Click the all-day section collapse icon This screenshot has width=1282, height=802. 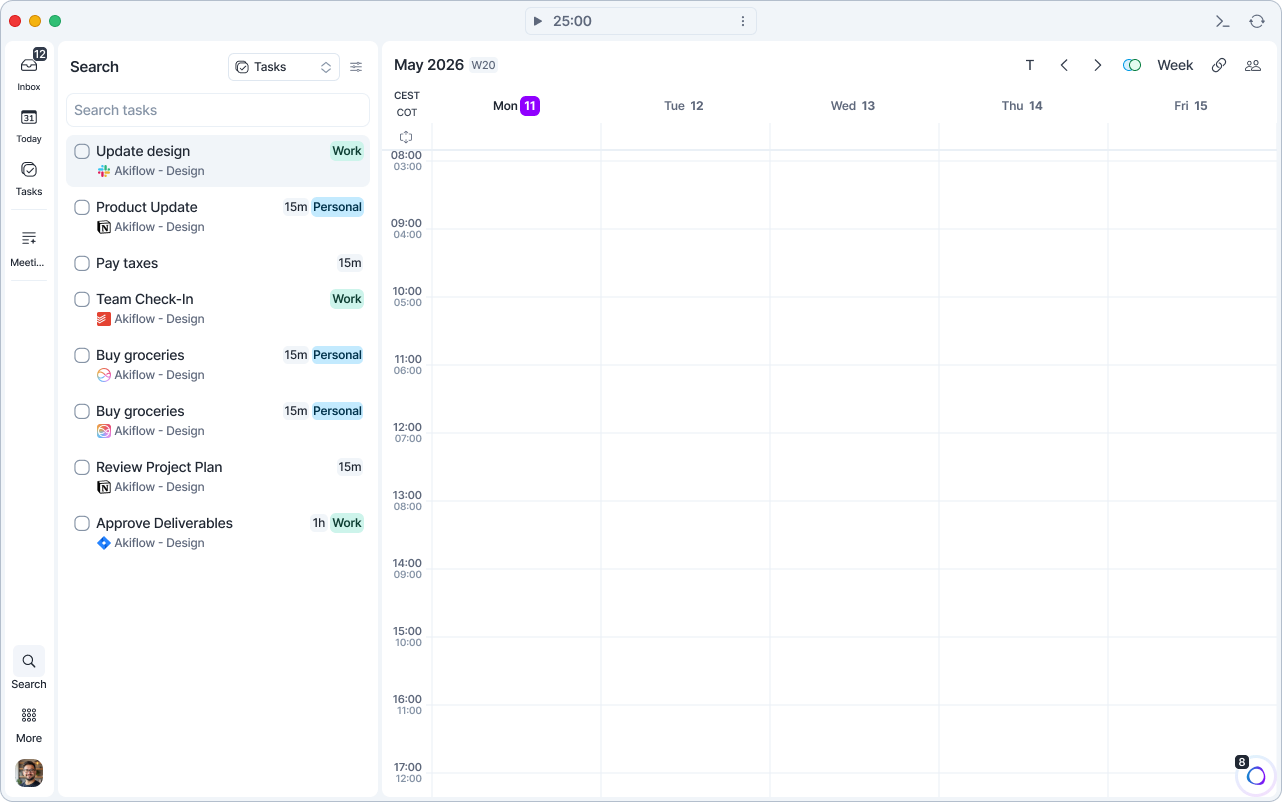[406, 137]
